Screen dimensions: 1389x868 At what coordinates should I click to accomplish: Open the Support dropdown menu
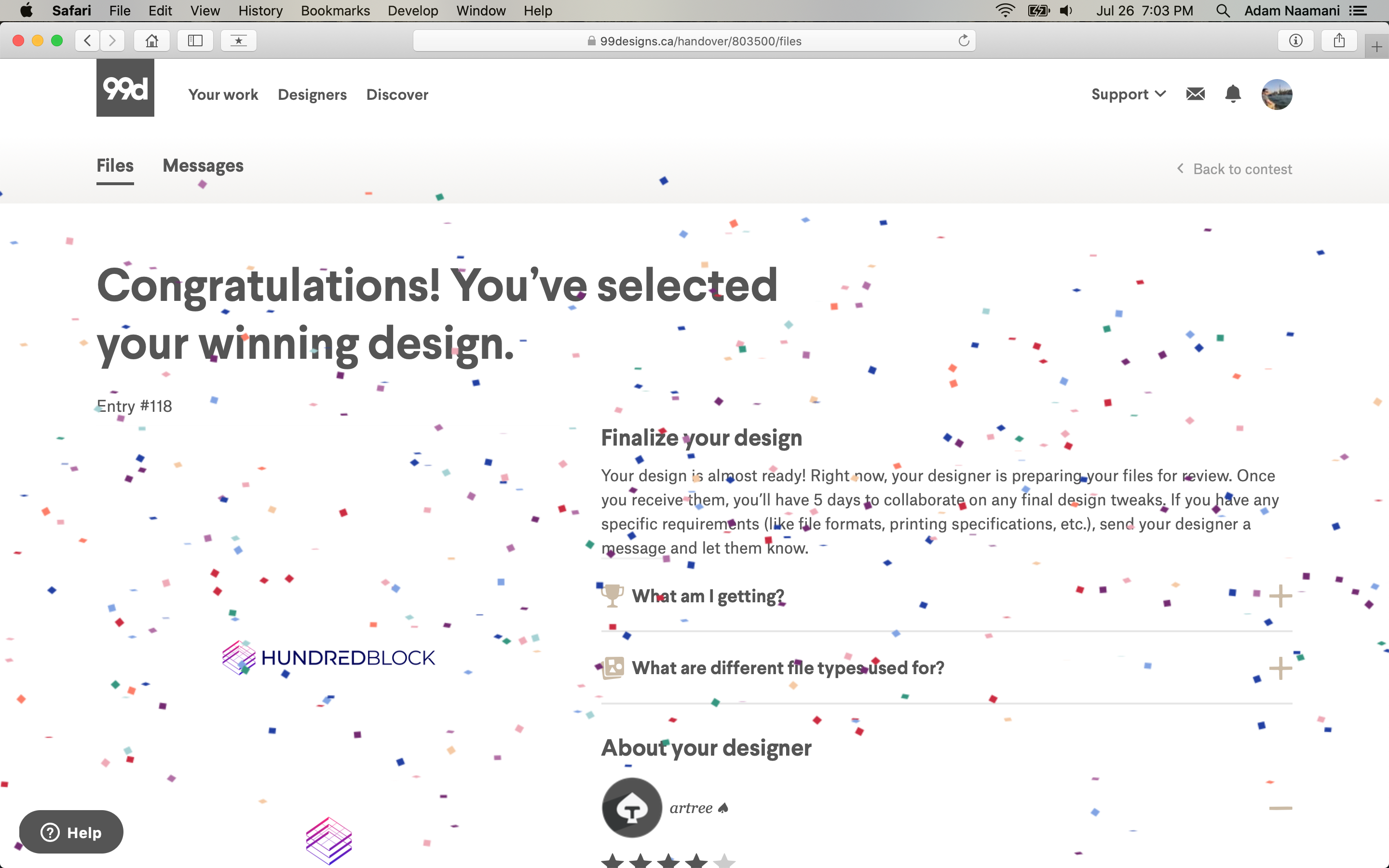(1128, 94)
